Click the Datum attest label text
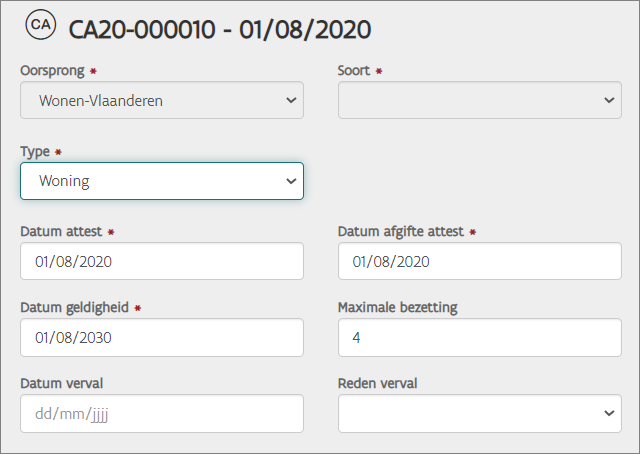This screenshot has height=454, width=640. click(61, 231)
